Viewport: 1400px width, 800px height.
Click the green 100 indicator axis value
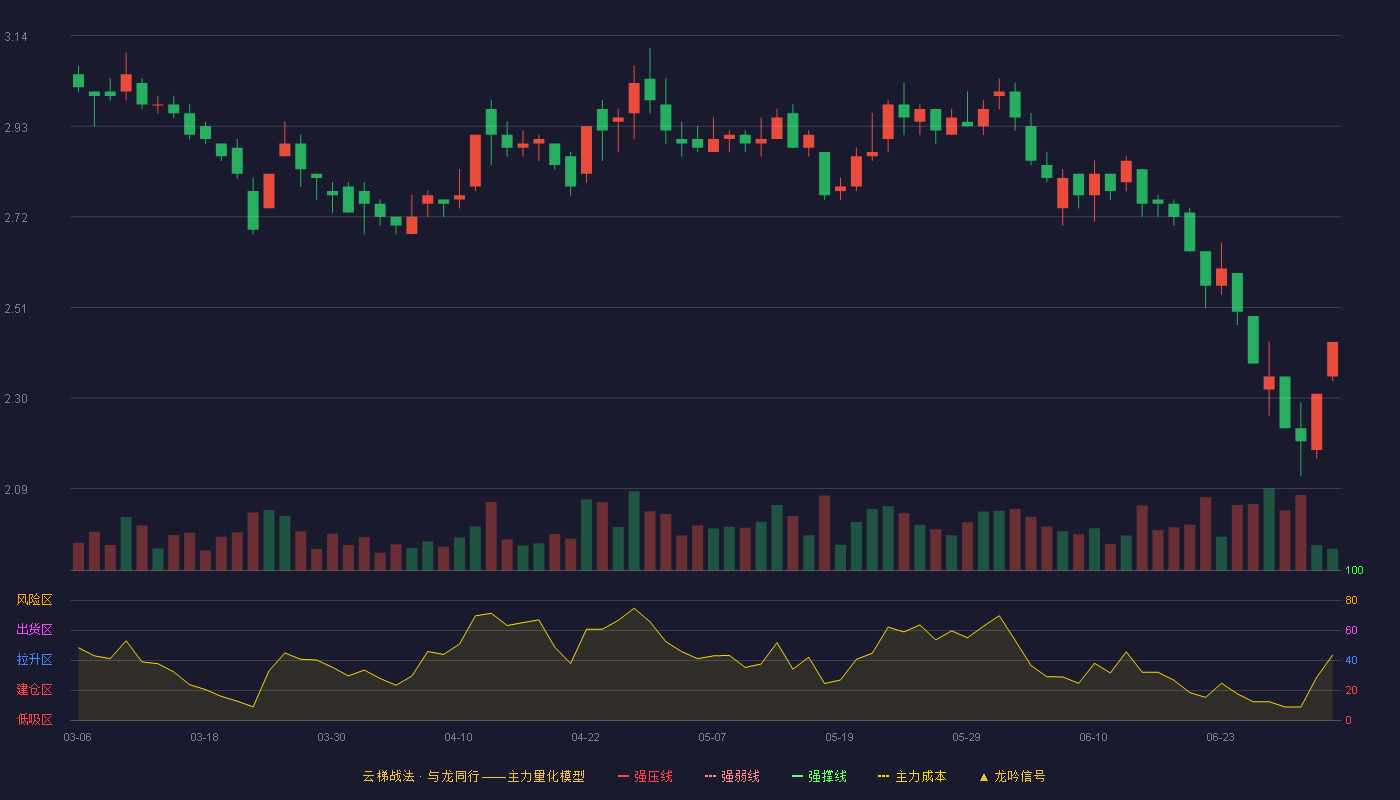1354,571
